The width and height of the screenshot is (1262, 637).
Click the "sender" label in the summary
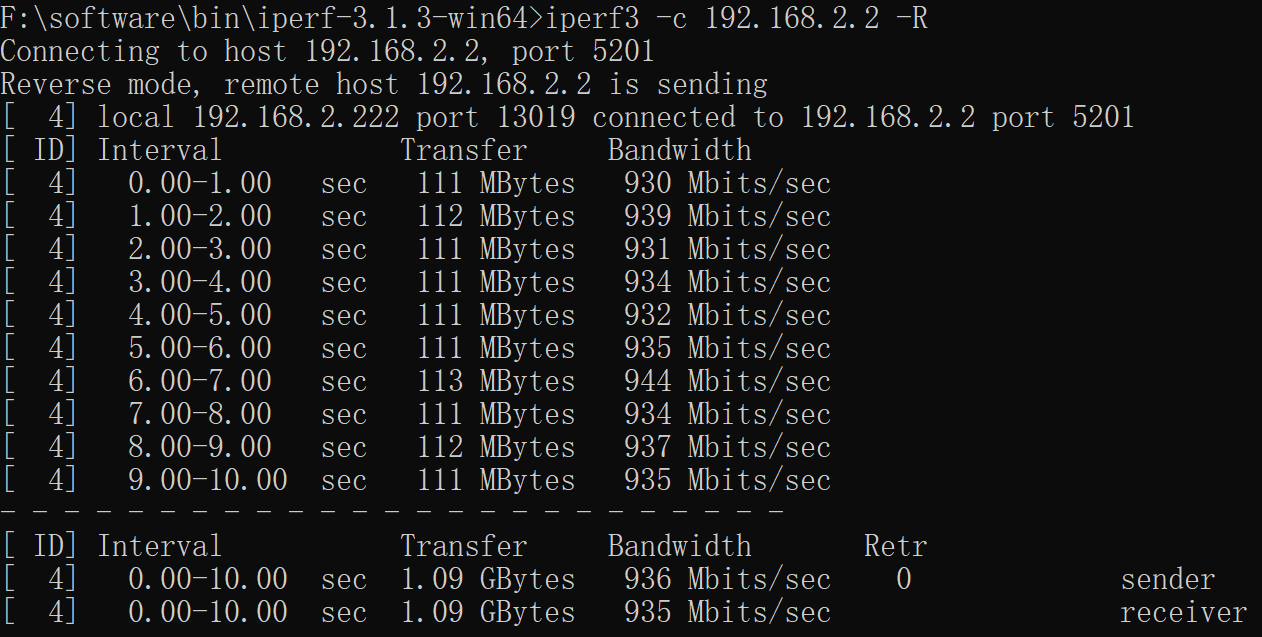point(1167,579)
